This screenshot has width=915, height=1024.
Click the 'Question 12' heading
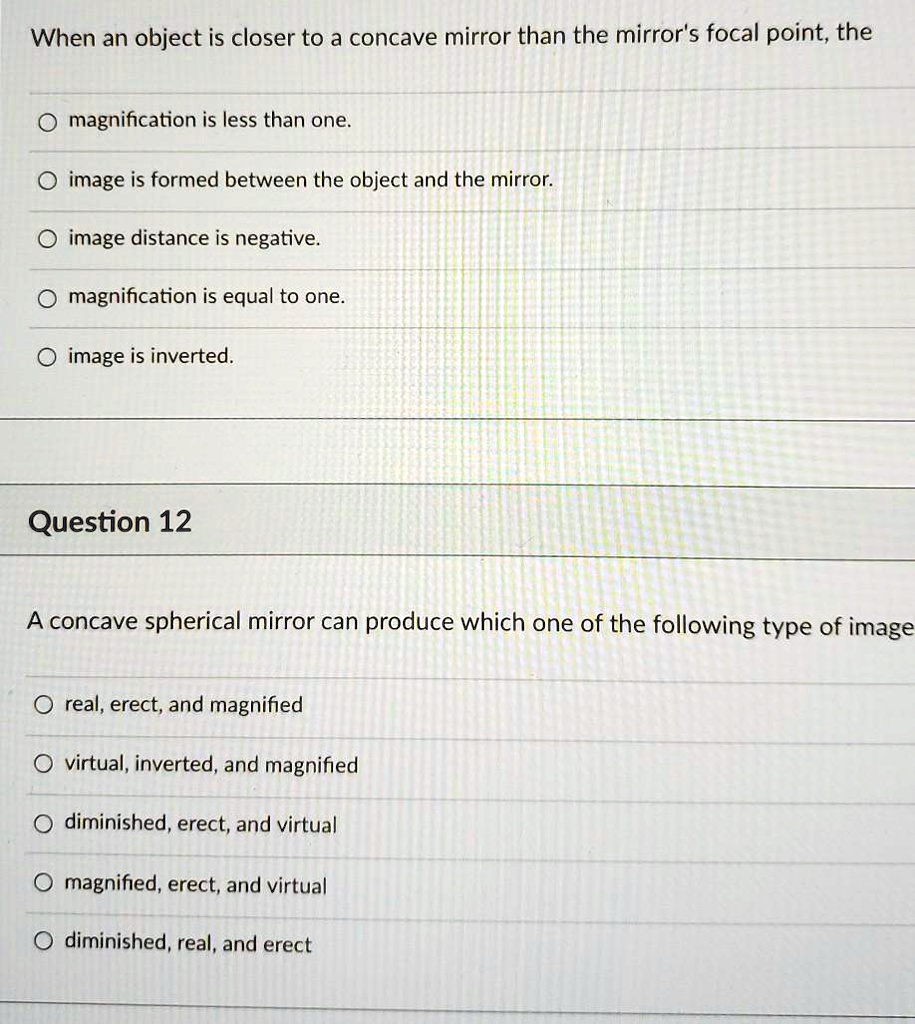[x=110, y=522]
